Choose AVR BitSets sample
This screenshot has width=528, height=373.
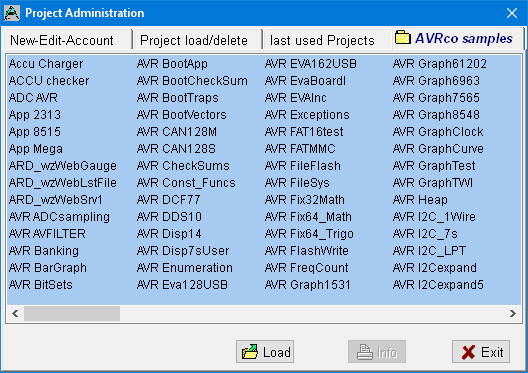coord(41,285)
